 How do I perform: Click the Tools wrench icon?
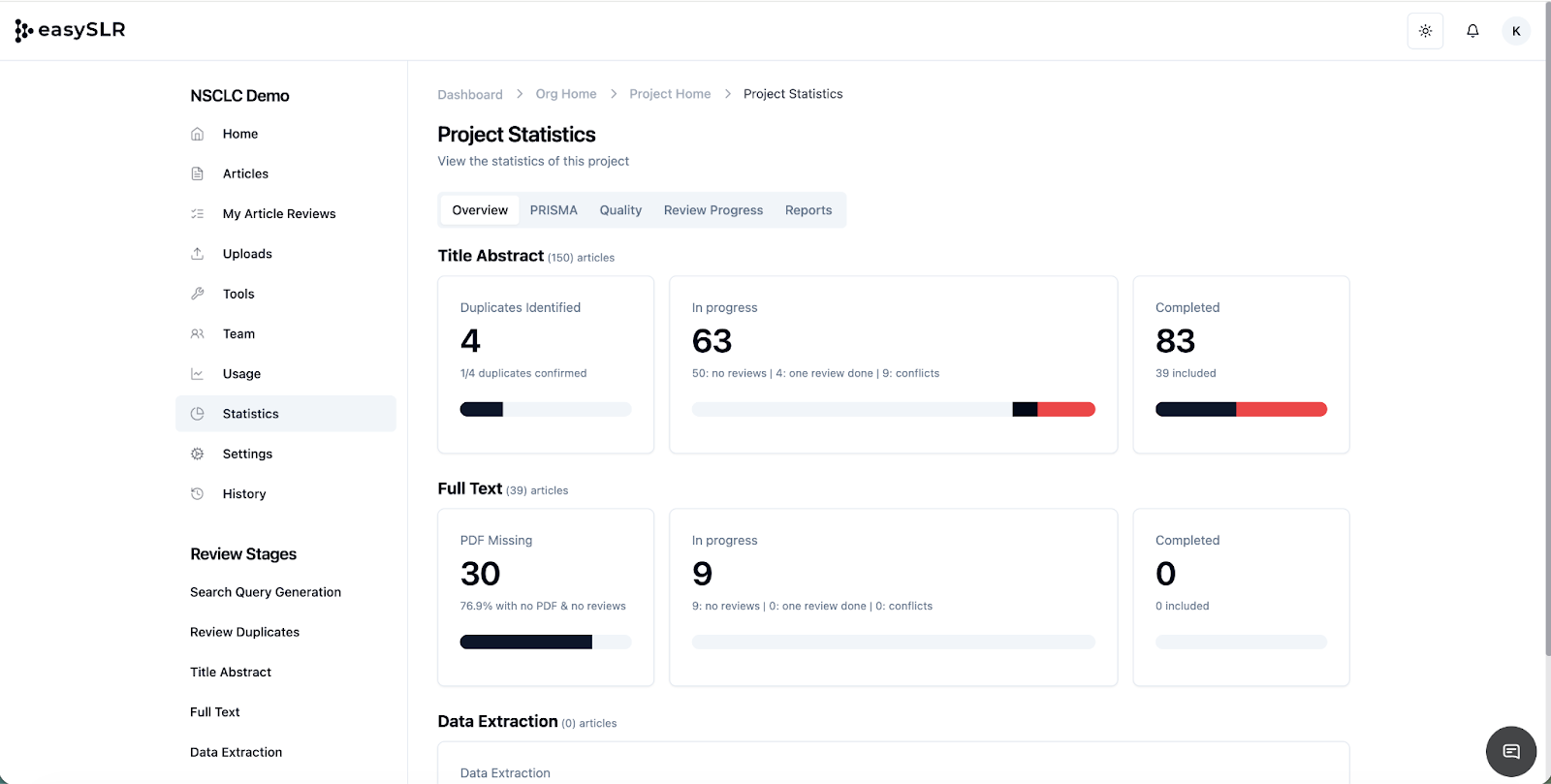pos(198,294)
